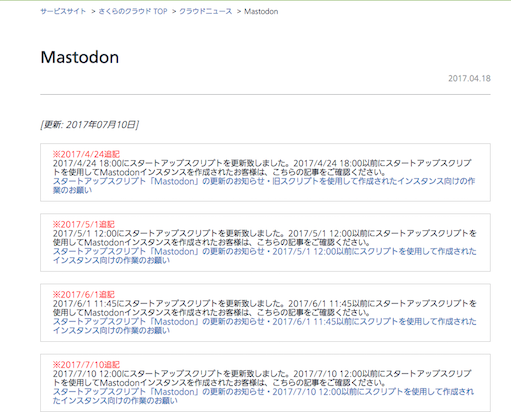This screenshot has width=511, height=412.
Task: Click the 2017/4/24 18:00 update paragraph
Action: pyautogui.click(x=262, y=168)
